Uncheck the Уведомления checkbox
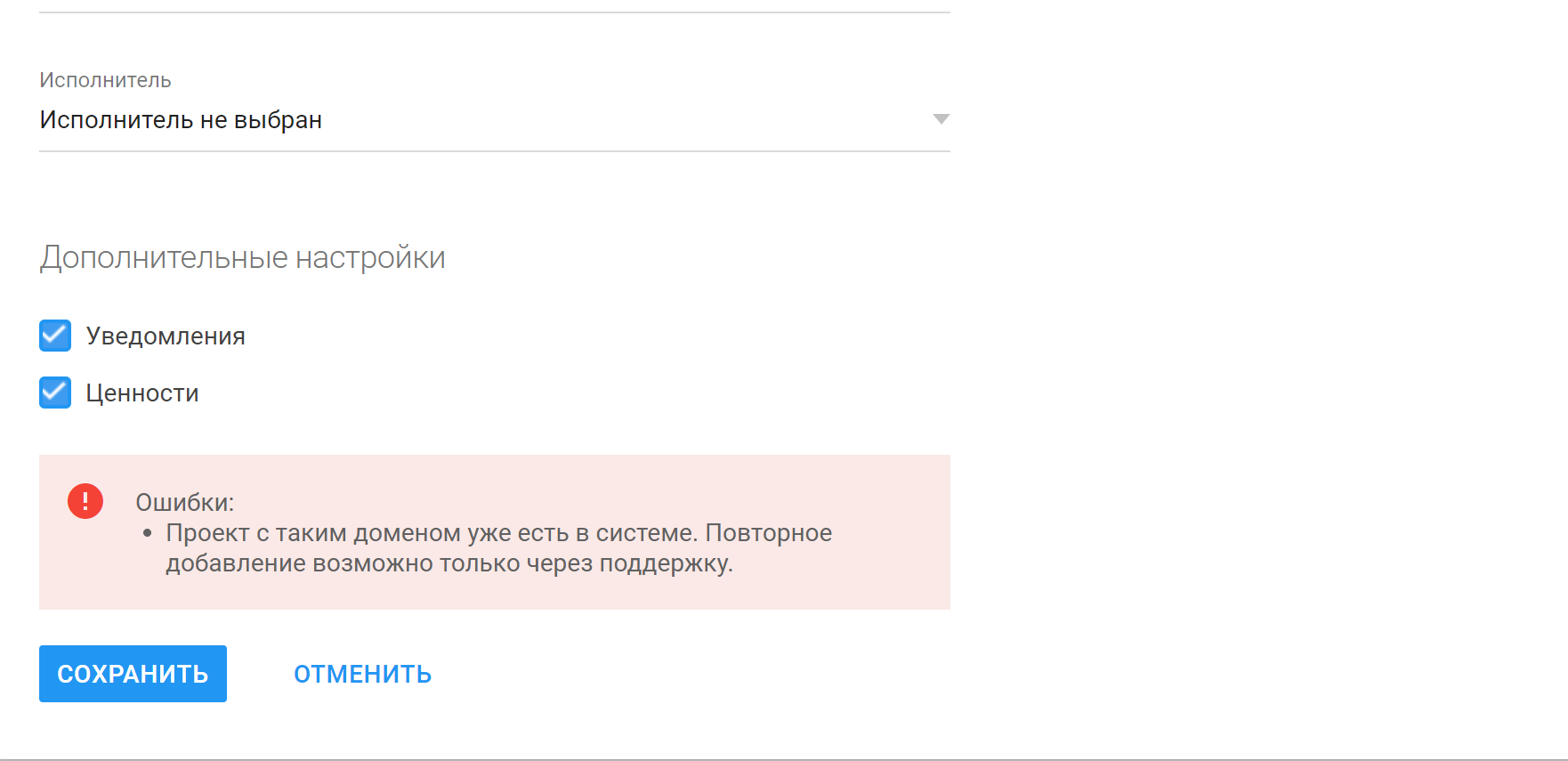Screen dimensions: 1568x761 [x=55, y=336]
